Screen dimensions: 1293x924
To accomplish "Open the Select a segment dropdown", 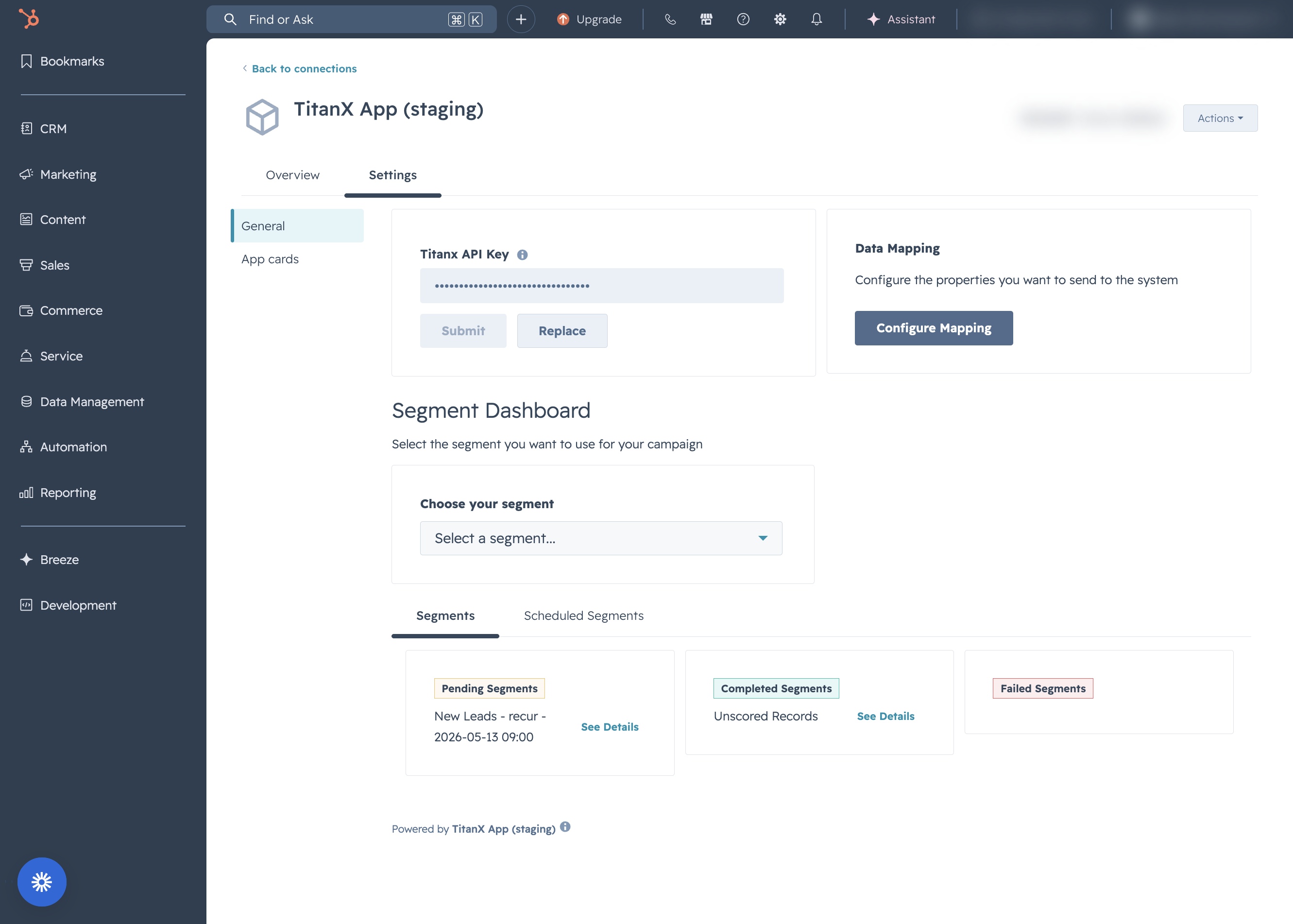I will (601, 538).
